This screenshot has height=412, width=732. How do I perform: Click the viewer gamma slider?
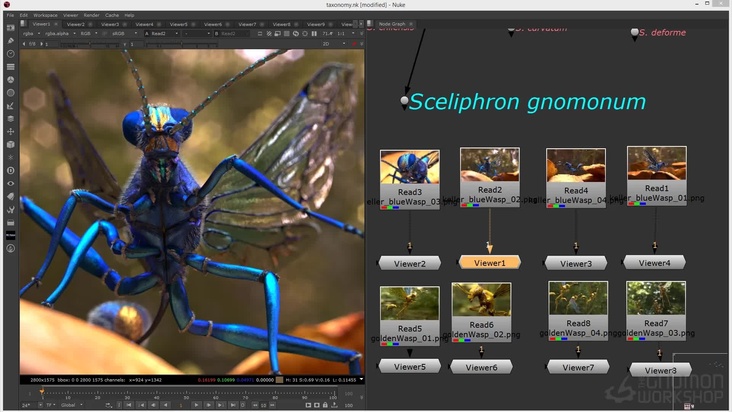(182, 44)
